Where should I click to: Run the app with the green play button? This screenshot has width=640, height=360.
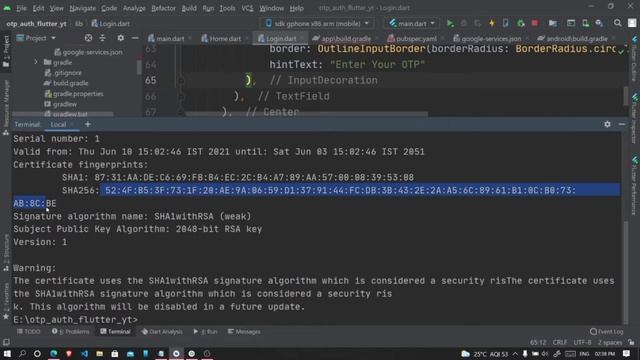coord(450,24)
